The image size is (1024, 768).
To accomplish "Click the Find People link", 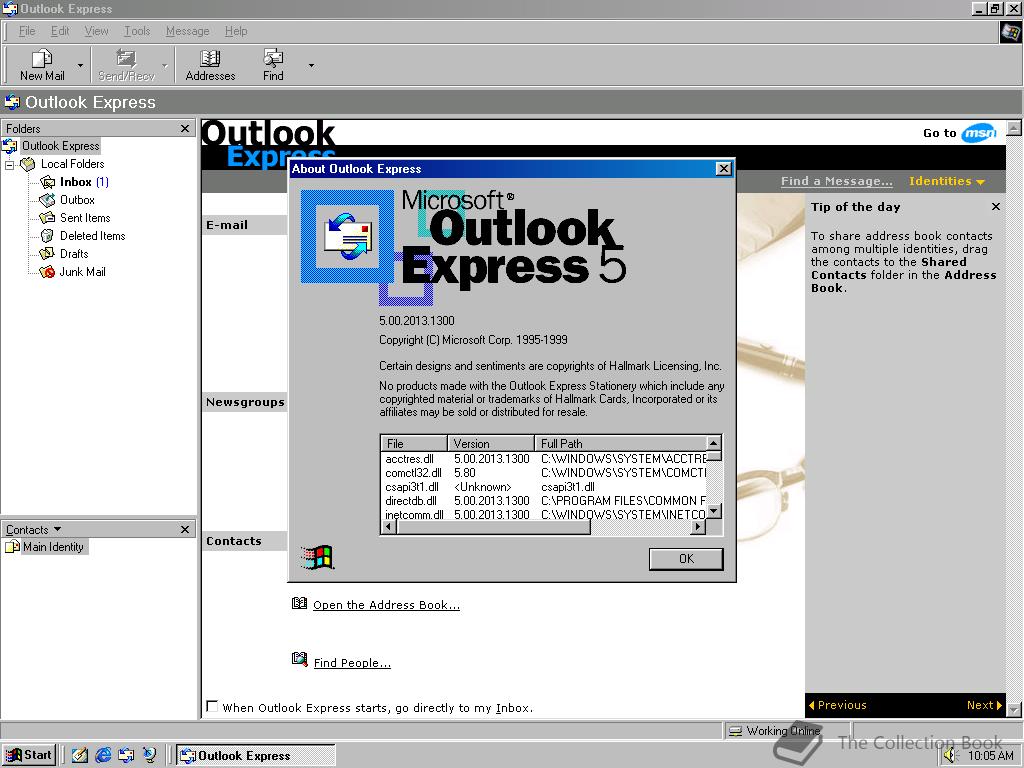I will [x=352, y=663].
